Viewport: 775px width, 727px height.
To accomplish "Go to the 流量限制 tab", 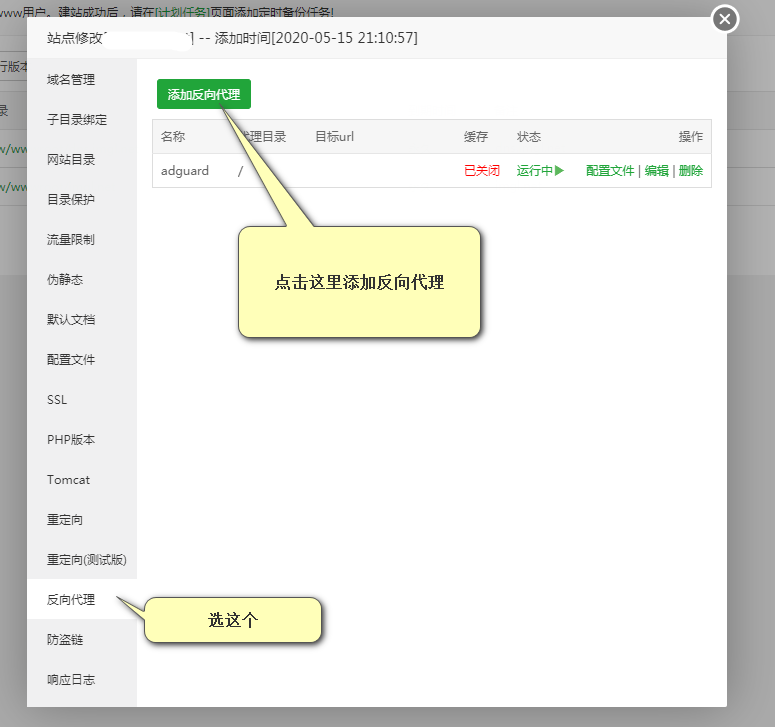I will (71, 240).
